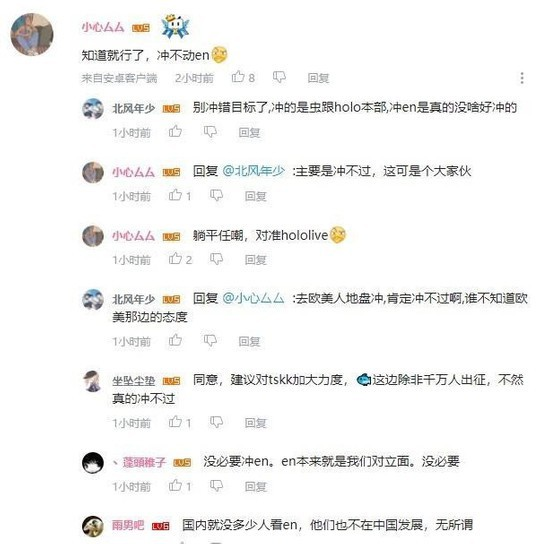Dislike the top comment by 小心ムム

[279, 77]
